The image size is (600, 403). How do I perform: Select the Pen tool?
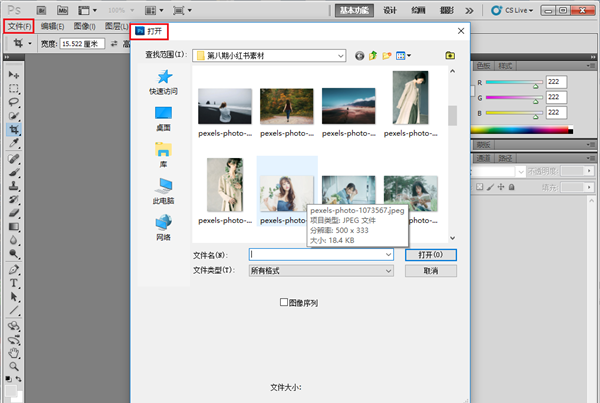coord(14,269)
